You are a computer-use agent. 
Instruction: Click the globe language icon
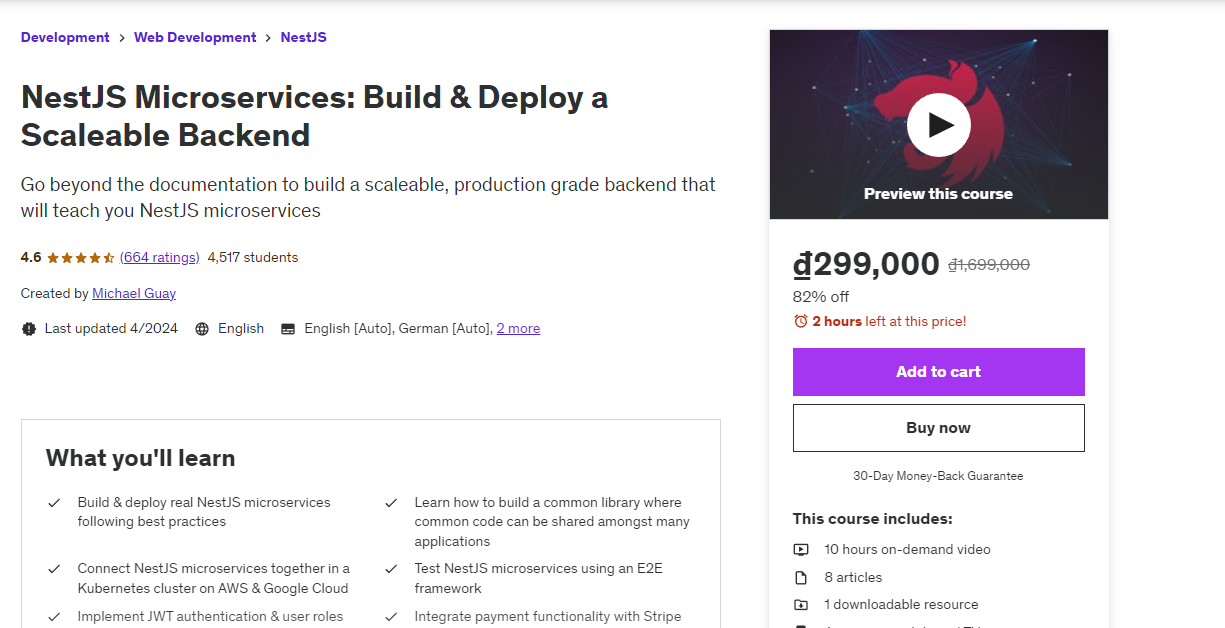click(x=202, y=329)
